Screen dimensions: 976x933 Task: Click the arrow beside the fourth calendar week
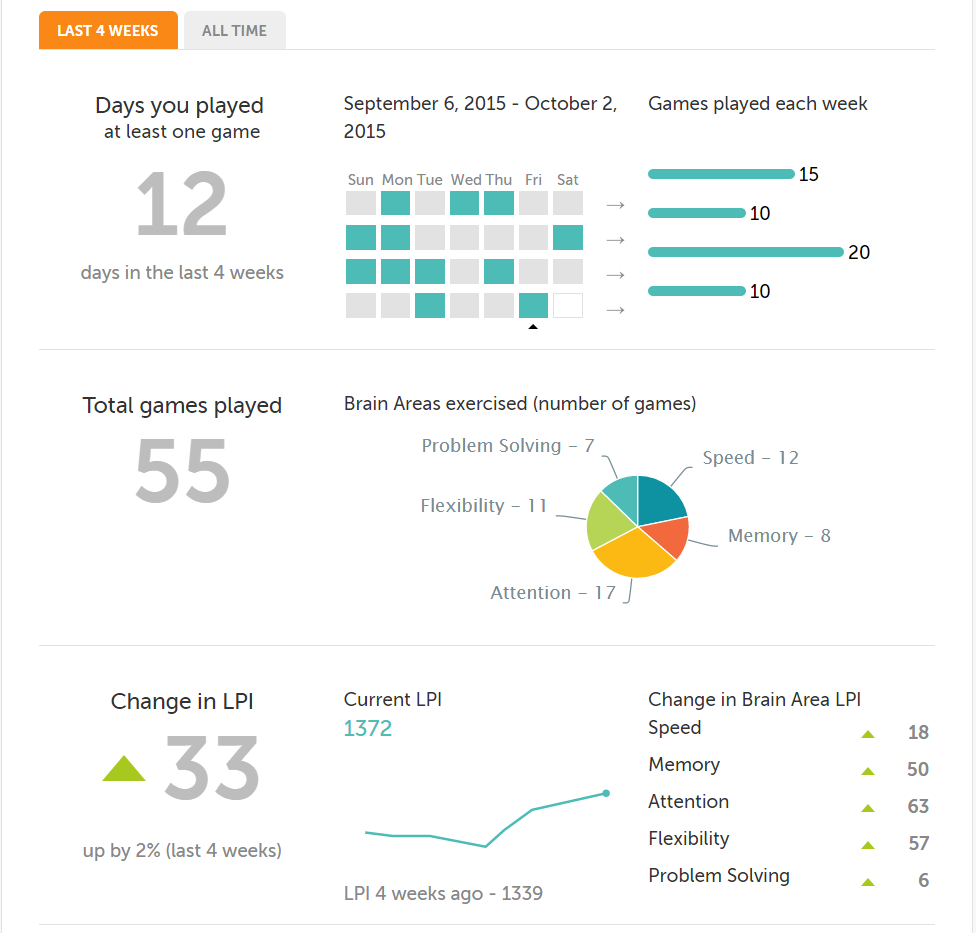pos(616,309)
